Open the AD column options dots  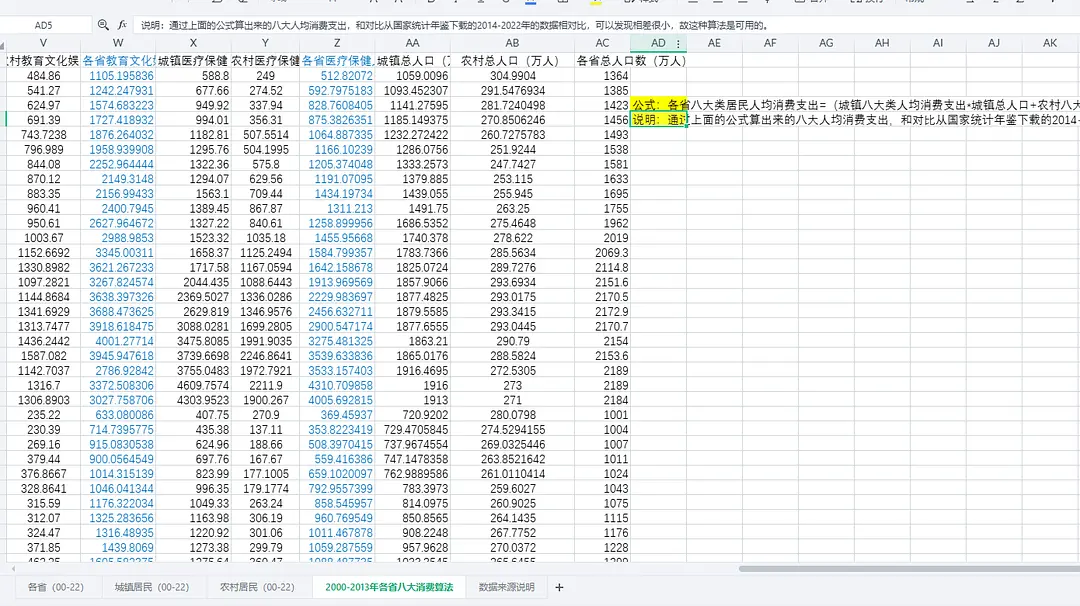pos(678,43)
